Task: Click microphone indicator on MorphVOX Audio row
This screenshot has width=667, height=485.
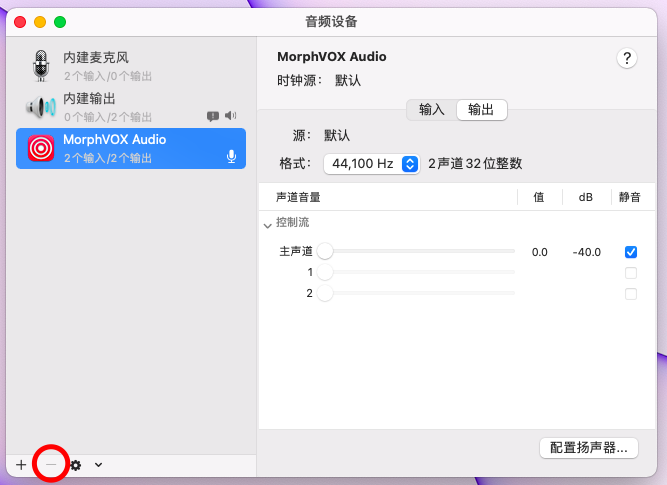Action: 231,156
